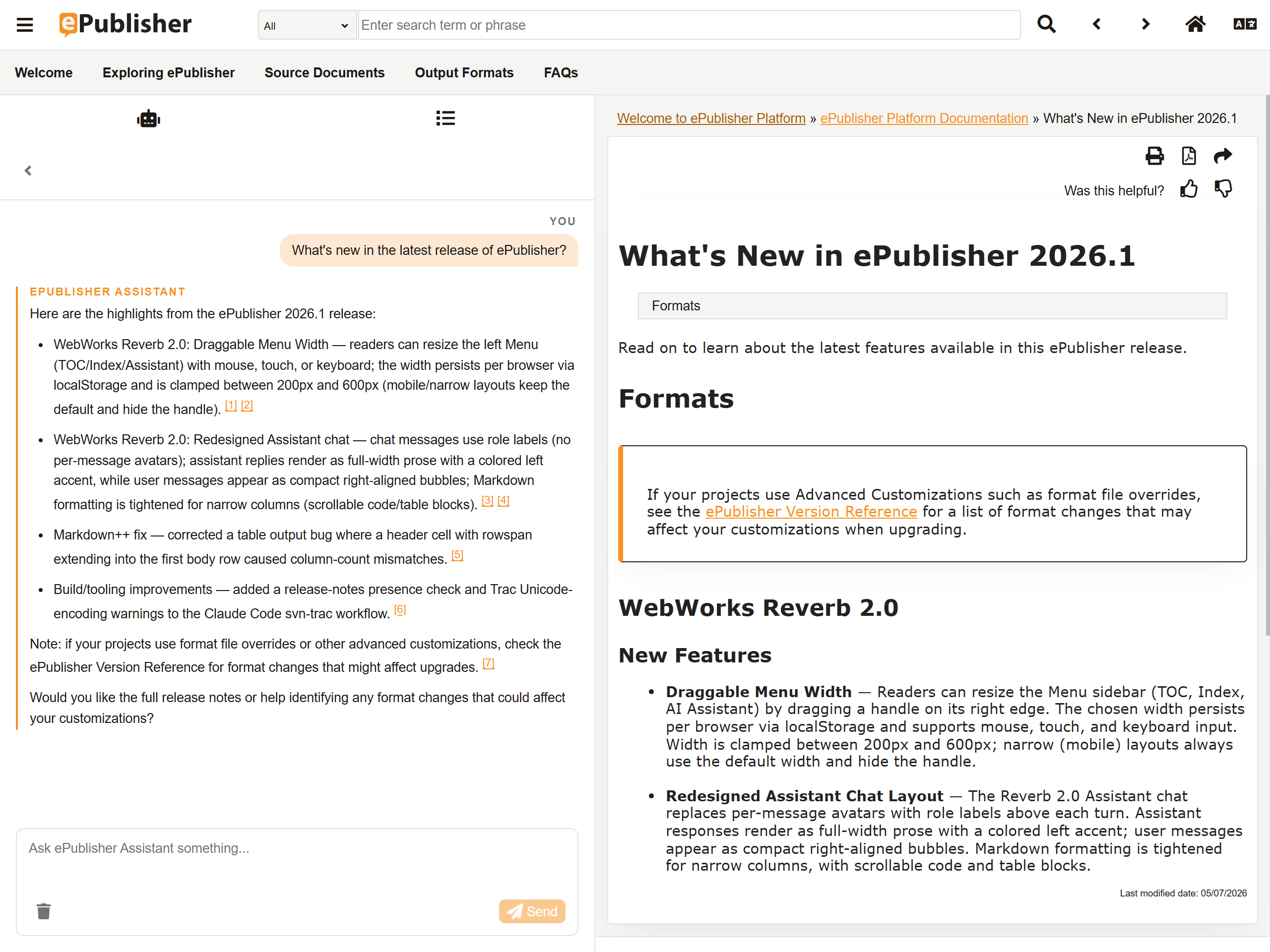Open citation [4] in assistant reply
Screen dimensions: 1270x952
pyautogui.click(x=503, y=500)
